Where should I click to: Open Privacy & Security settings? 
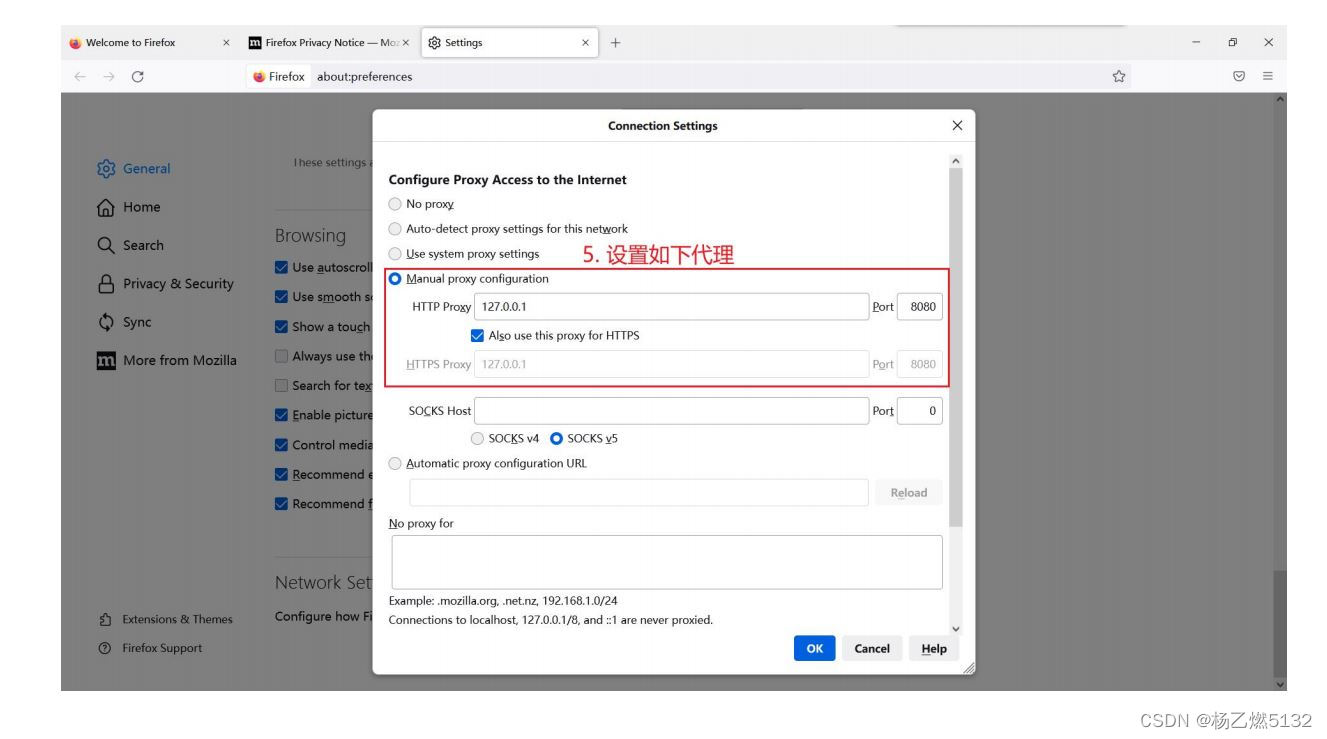coord(166,284)
